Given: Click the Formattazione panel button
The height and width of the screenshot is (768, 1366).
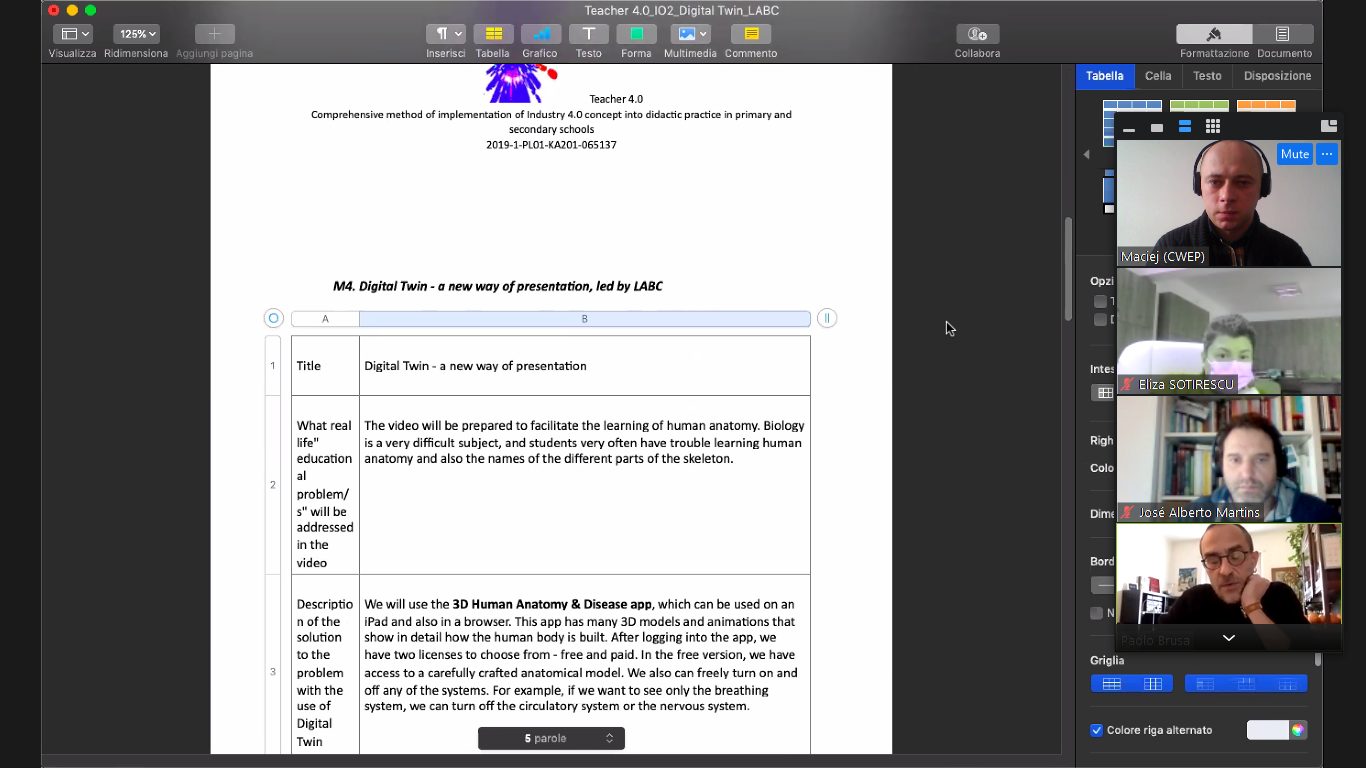Looking at the screenshot, I should tap(1214, 34).
